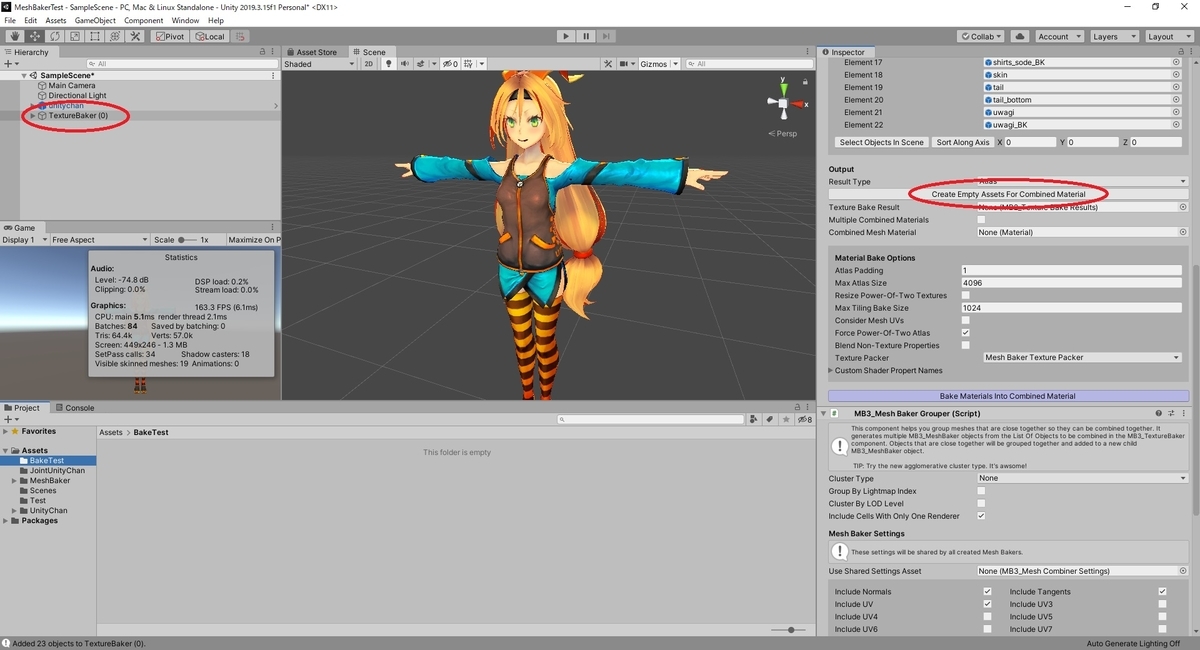Viewport: 1200px width, 650px height.
Task: Toggle 2D view in Scene
Action: (x=368, y=64)
